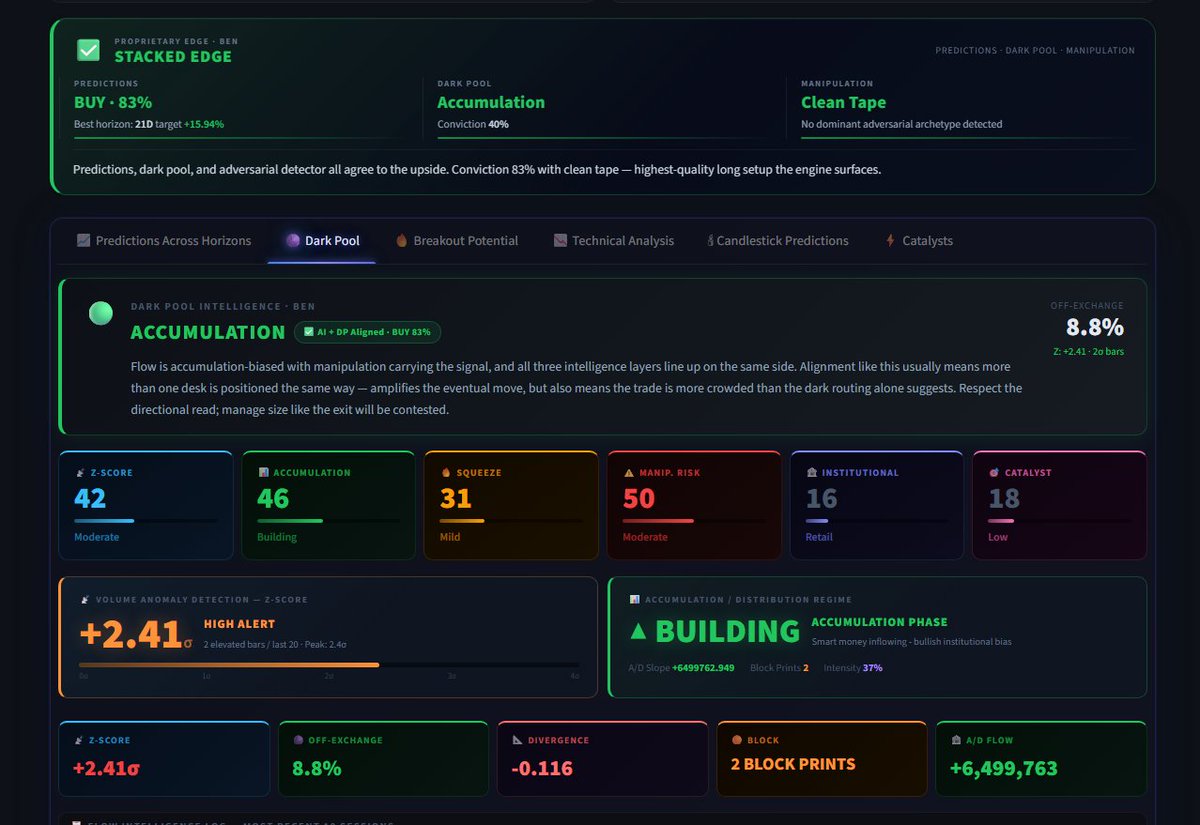Click the green up-triangle next to BUILDING
Viewport: 1200px width, 825px height.
638,631
